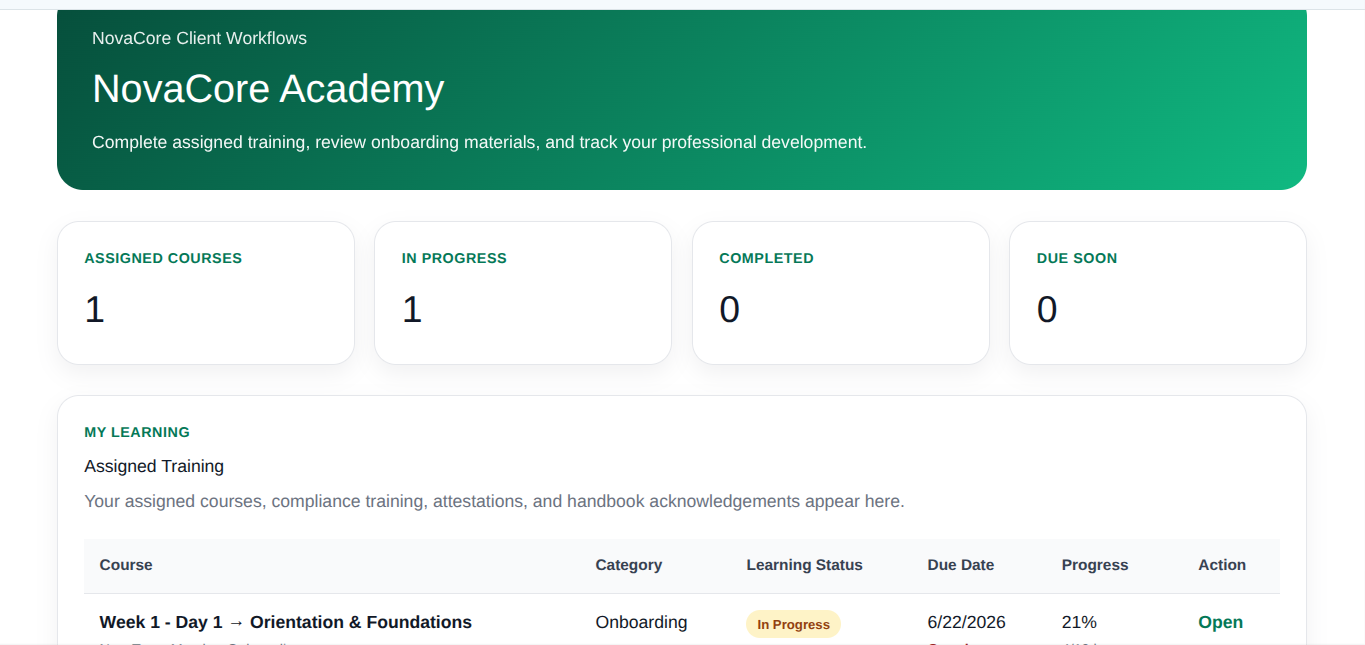Click the course title Week 1 - Day 1

pos(285,622)
